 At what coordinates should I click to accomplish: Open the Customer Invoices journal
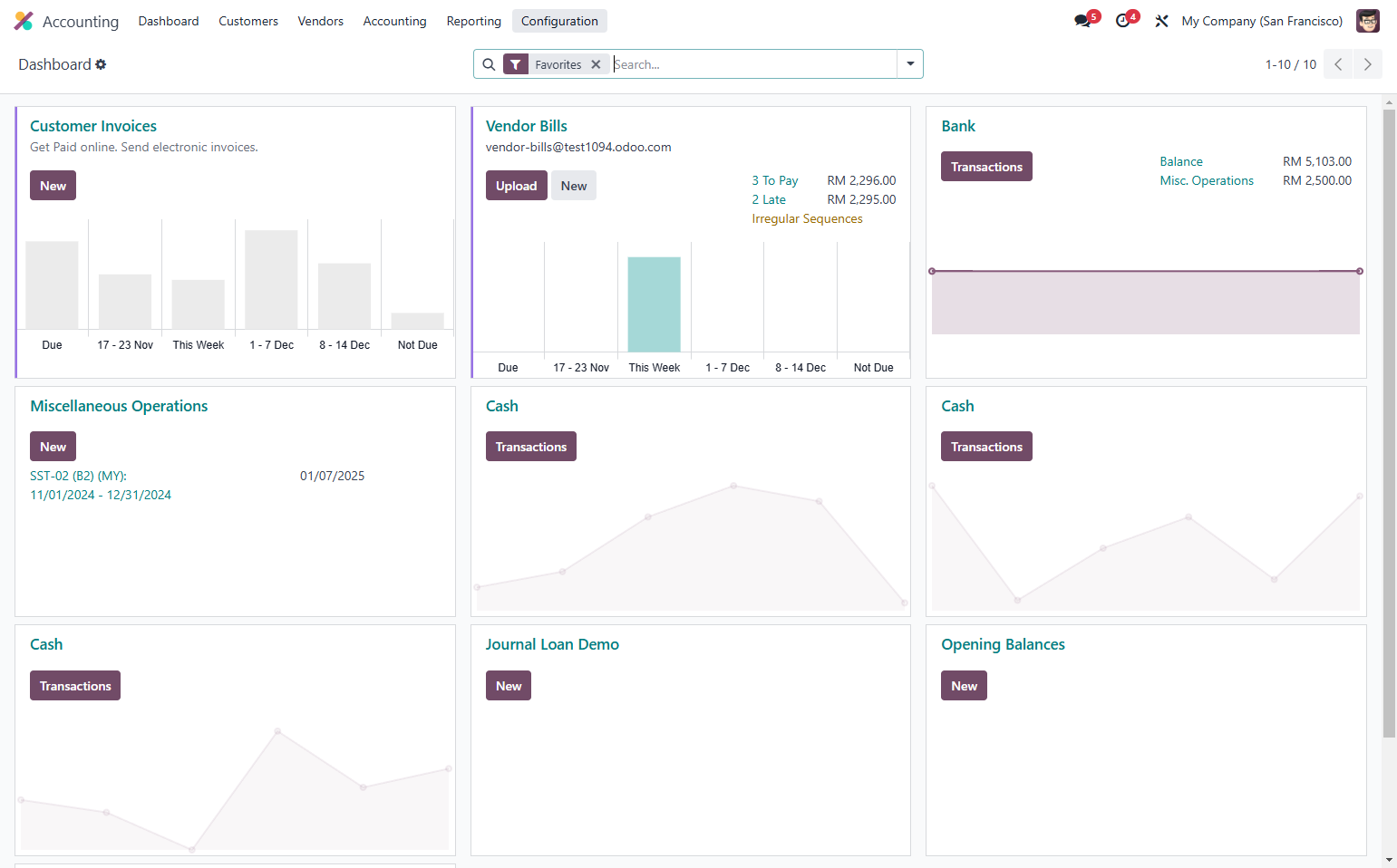93,126
